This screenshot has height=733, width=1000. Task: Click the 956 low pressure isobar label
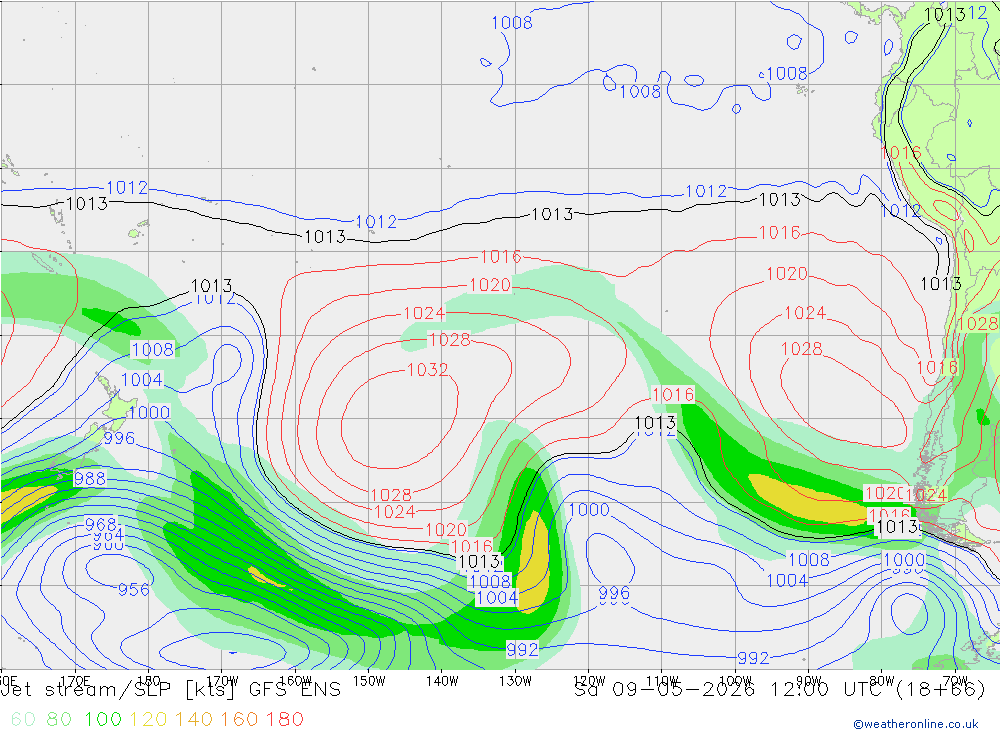(133, 589)
